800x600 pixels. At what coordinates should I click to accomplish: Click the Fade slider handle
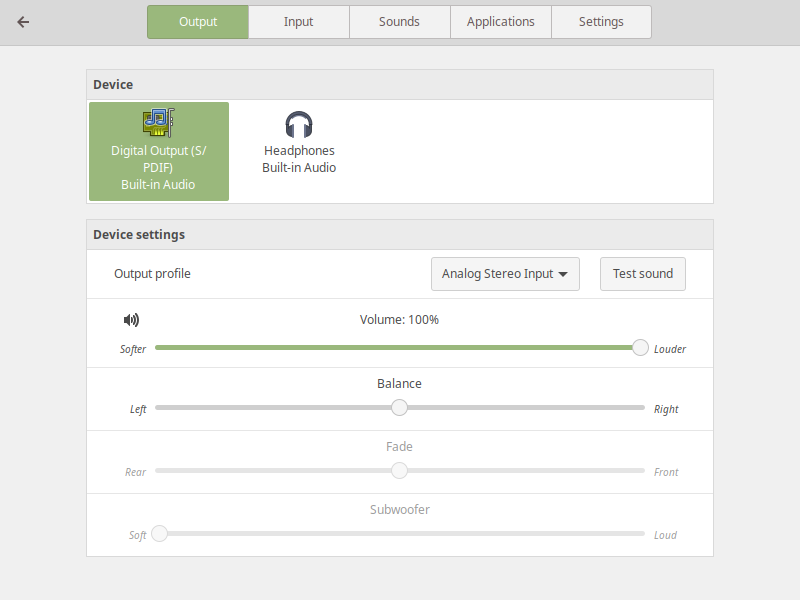(x=399, y=470)
